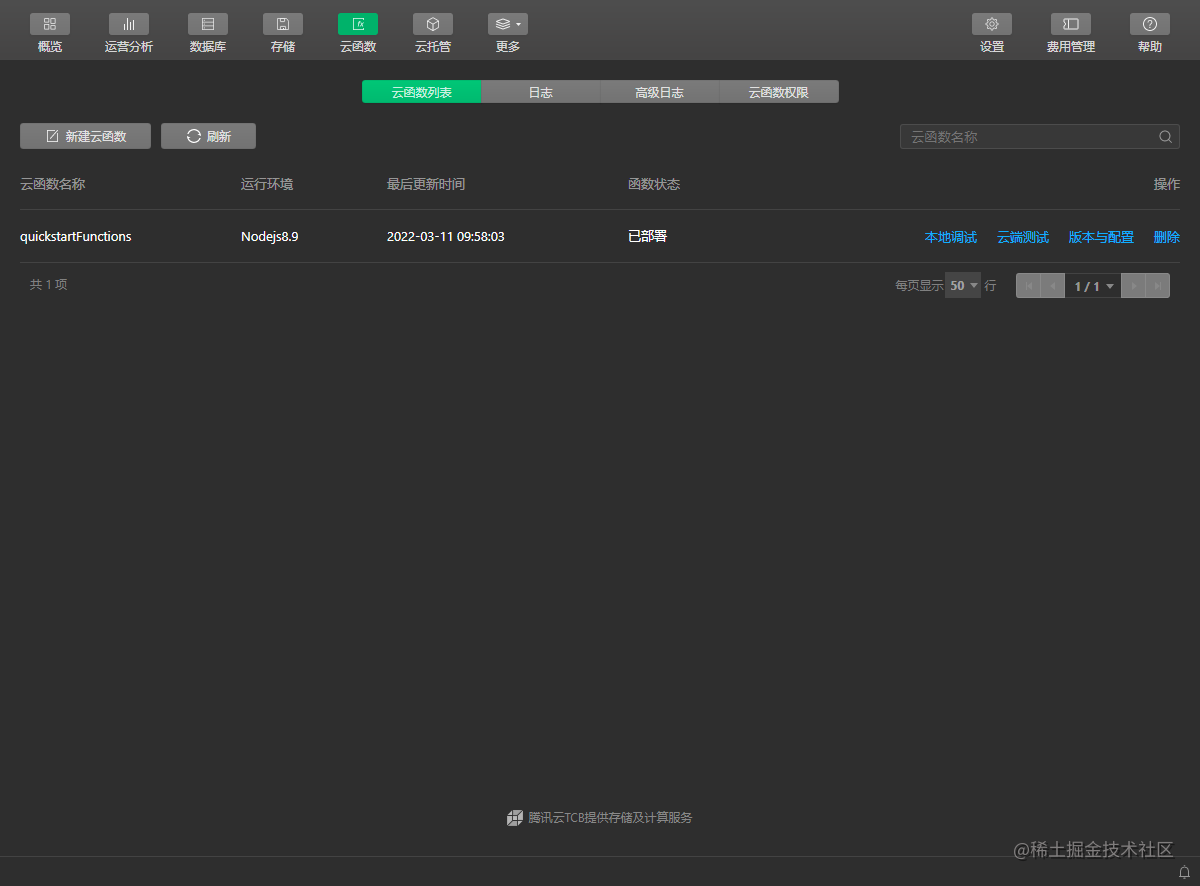Click 删除 for quickstartFunctions
The image size is (1200, 886).
[x=1167, y=237]
